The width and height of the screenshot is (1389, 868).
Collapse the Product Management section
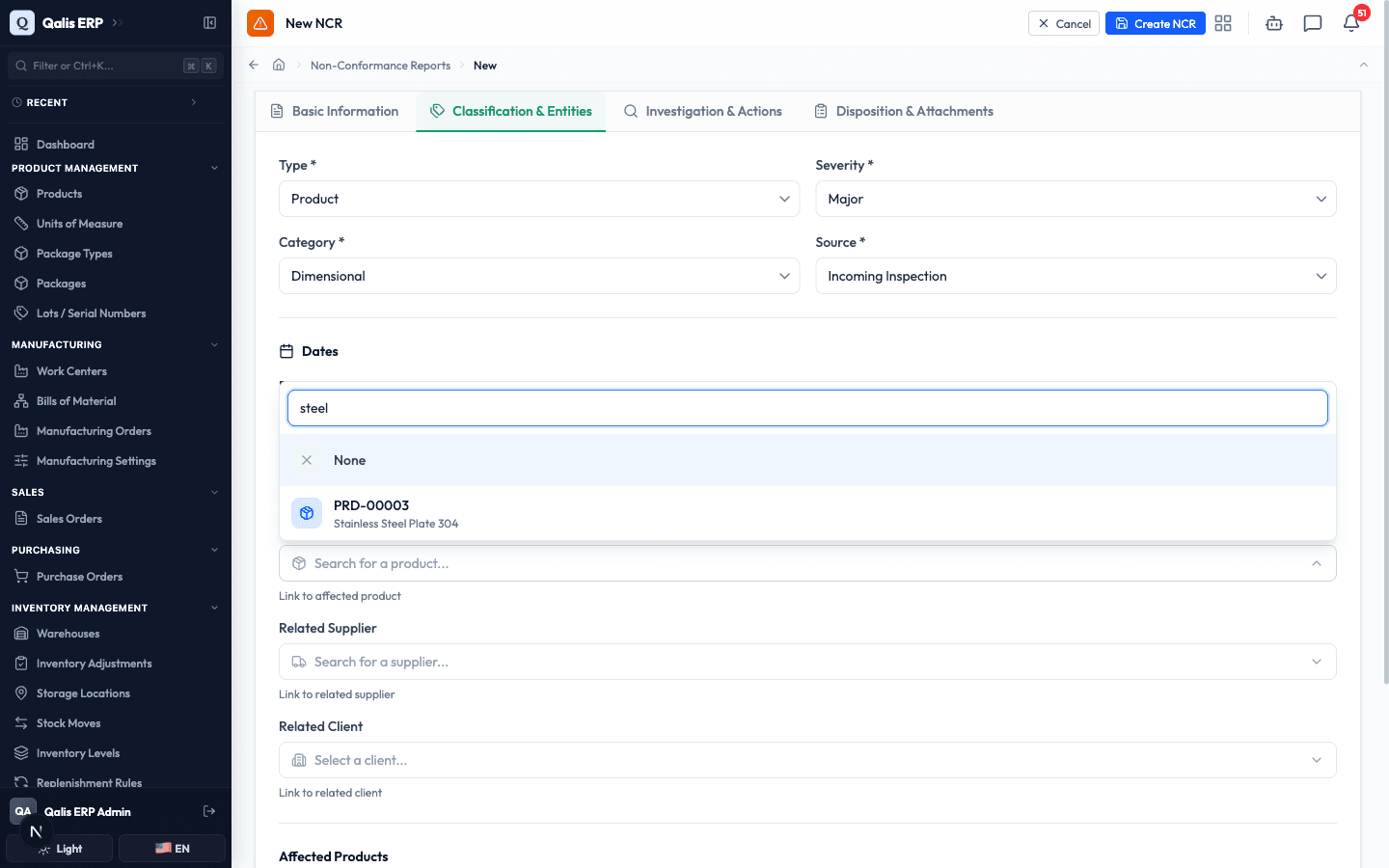pyautogui.click(x=116, y=169)
